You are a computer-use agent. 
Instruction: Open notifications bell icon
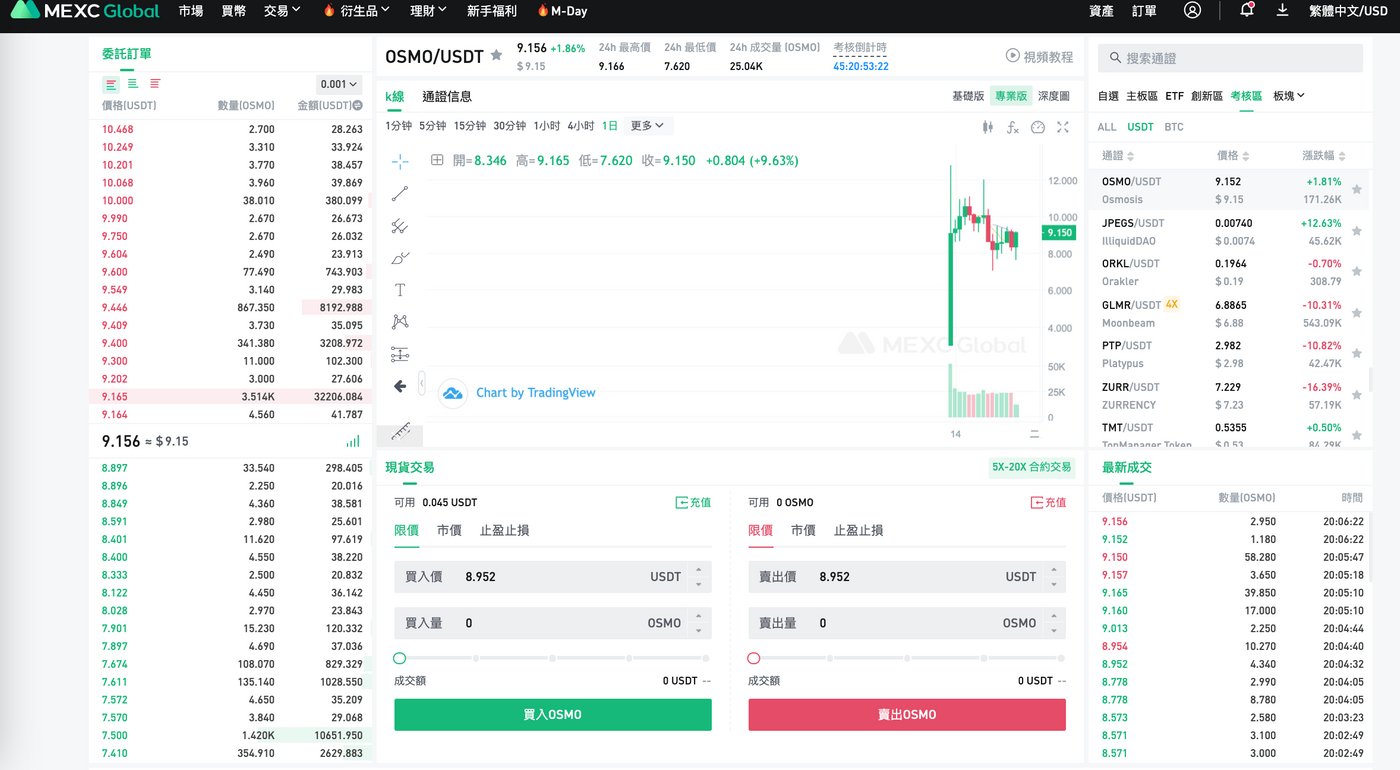(x=1246, y=10)
